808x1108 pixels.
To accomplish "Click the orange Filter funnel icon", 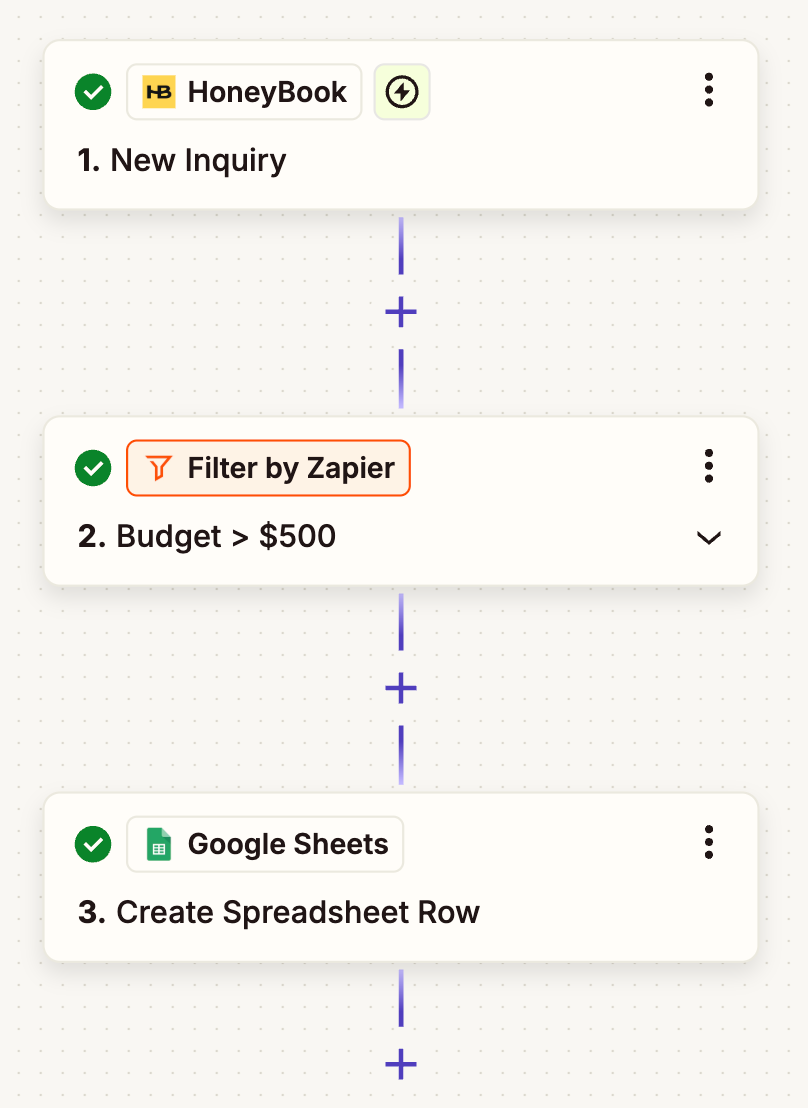I will (159, 468).
